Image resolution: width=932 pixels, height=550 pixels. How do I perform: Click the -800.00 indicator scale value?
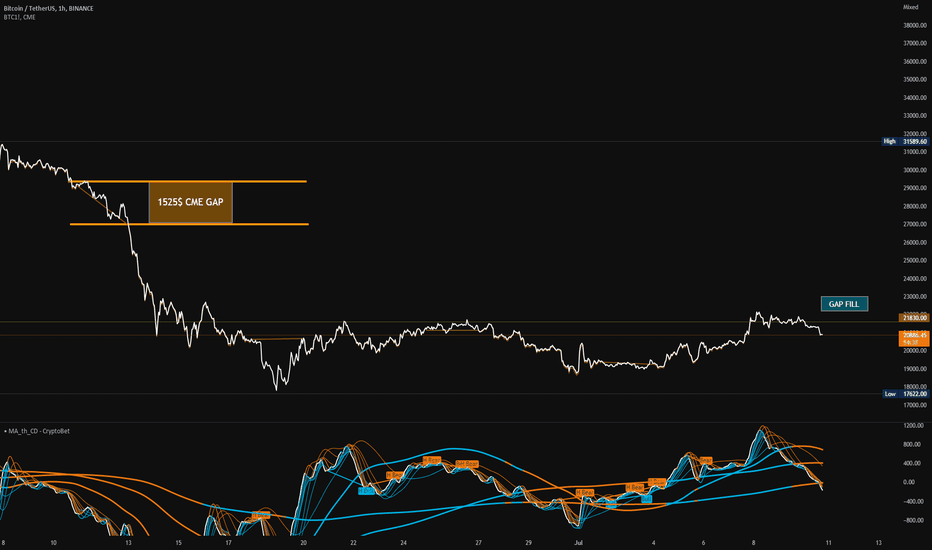[913, 520]
